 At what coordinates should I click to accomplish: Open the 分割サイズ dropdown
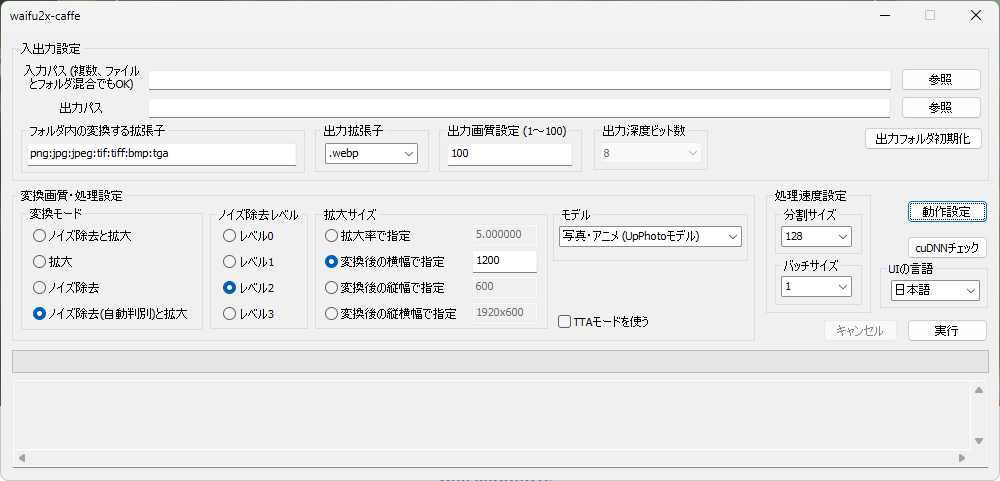[815, 237]
